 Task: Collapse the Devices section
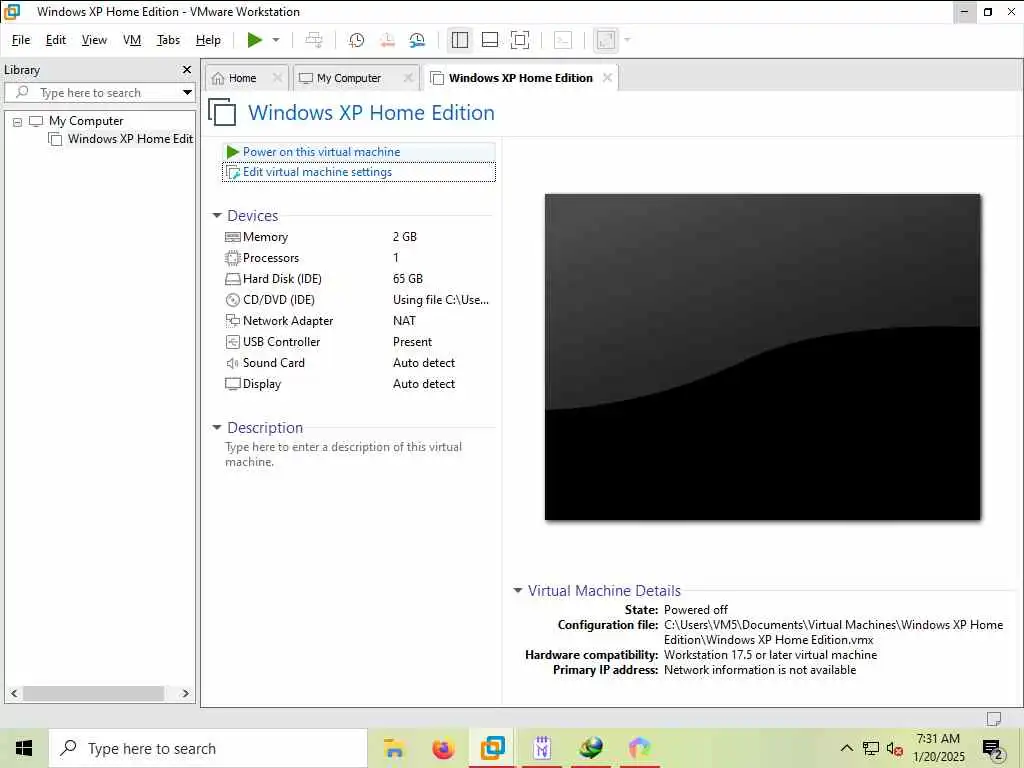click(x=217, y=216)
